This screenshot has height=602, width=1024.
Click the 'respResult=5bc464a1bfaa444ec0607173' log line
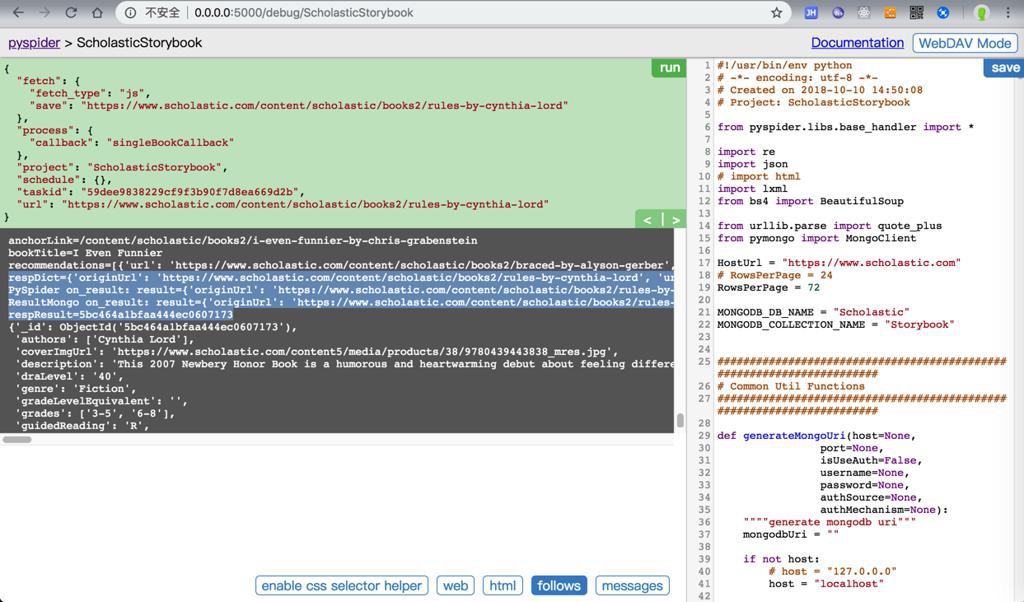coord(121,315)
